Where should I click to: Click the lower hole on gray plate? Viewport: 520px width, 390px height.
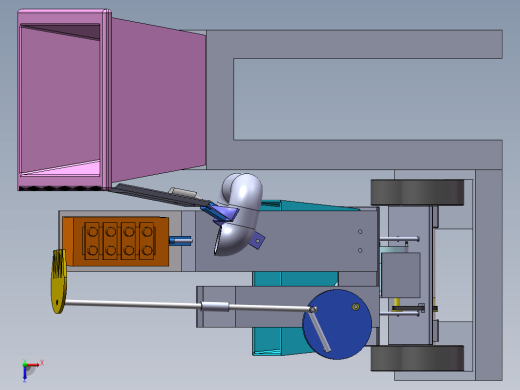pos(360,250)
